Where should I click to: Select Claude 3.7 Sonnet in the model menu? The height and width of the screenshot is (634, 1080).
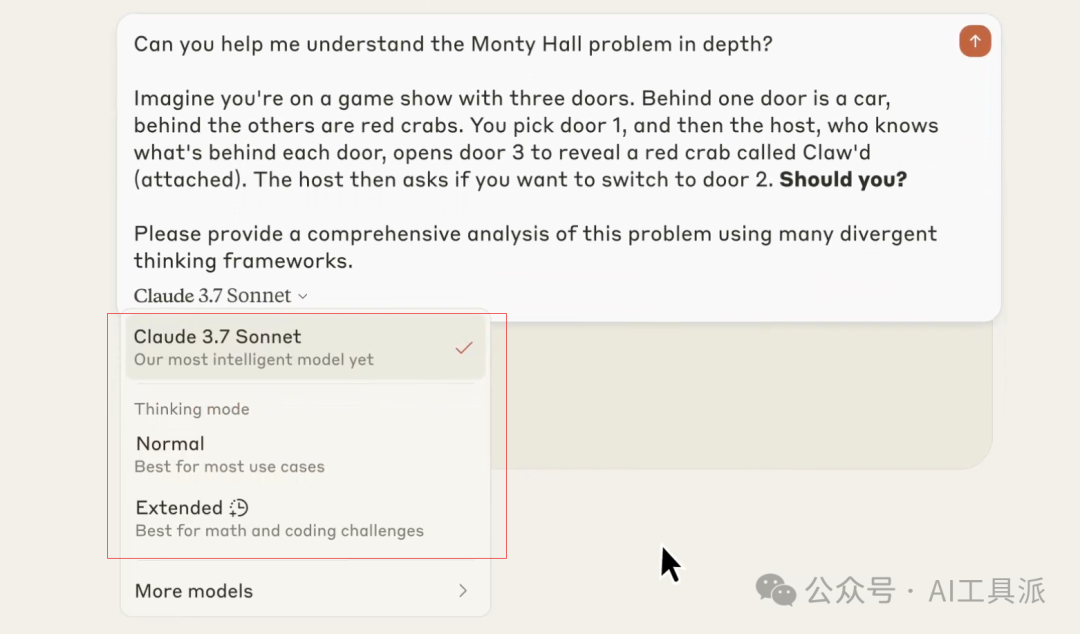tap(218, 337)
